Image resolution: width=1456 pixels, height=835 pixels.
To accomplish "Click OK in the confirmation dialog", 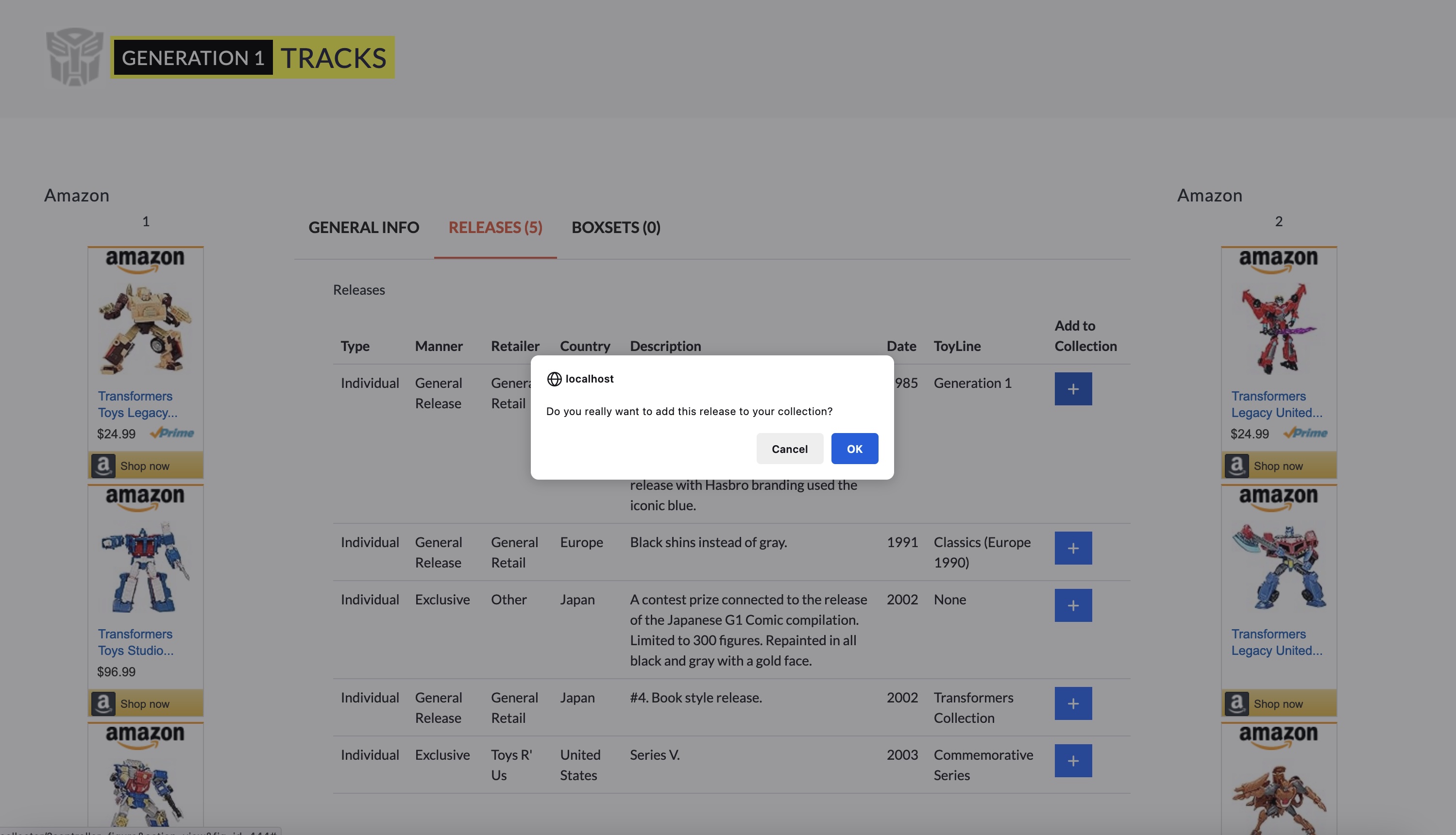I will coord(854,449).
